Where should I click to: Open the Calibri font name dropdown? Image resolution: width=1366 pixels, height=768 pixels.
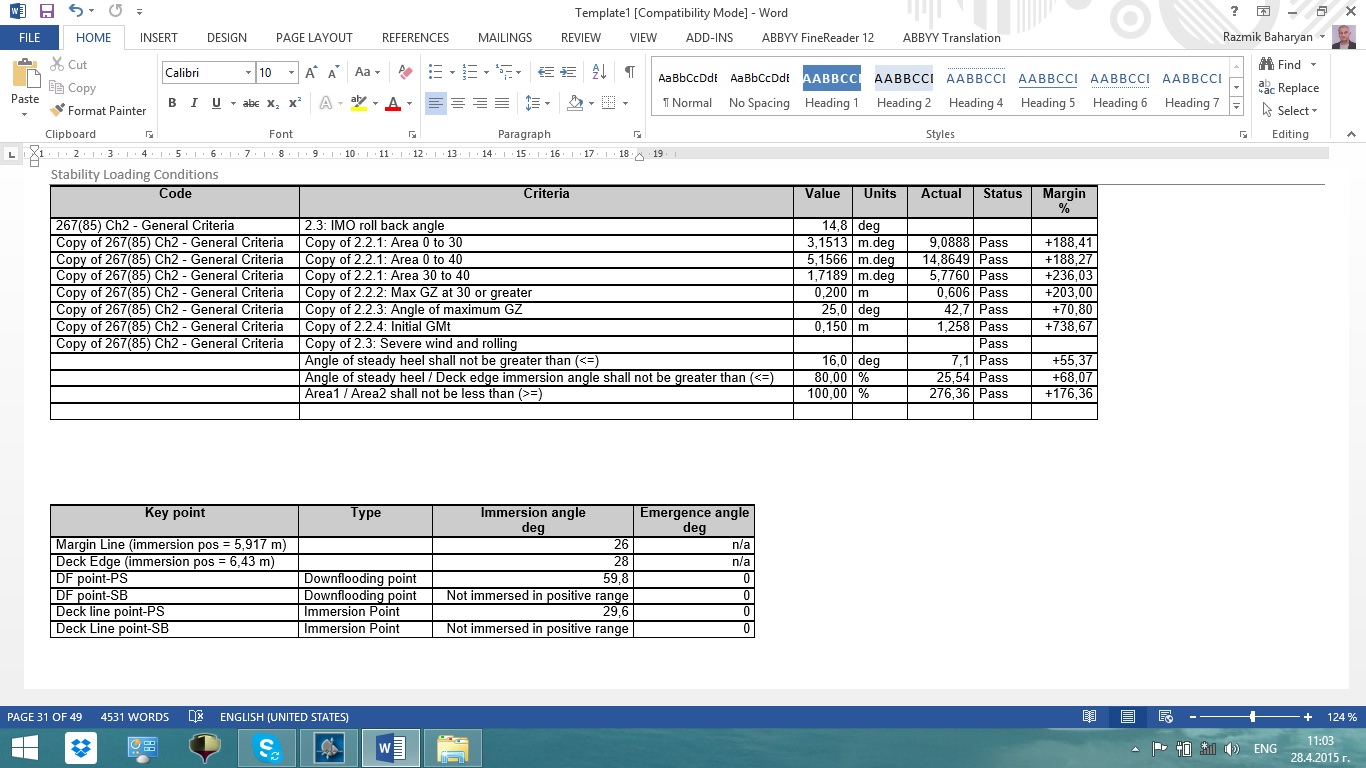pos(248,73)
